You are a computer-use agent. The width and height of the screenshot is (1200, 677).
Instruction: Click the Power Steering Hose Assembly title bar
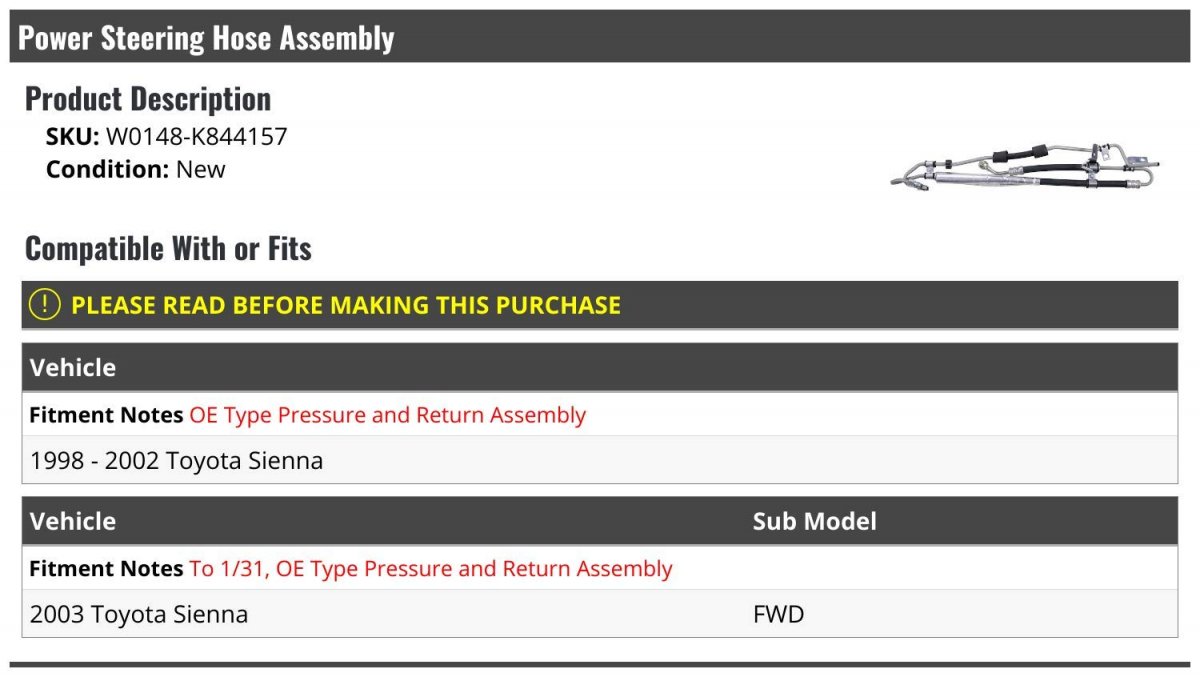click(x=600, y=37)
